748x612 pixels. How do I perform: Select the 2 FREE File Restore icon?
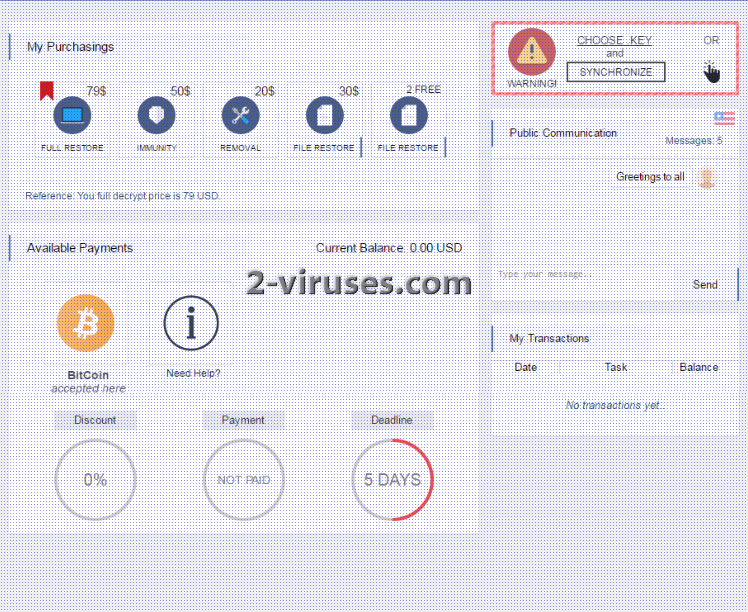tap(408, 116)
